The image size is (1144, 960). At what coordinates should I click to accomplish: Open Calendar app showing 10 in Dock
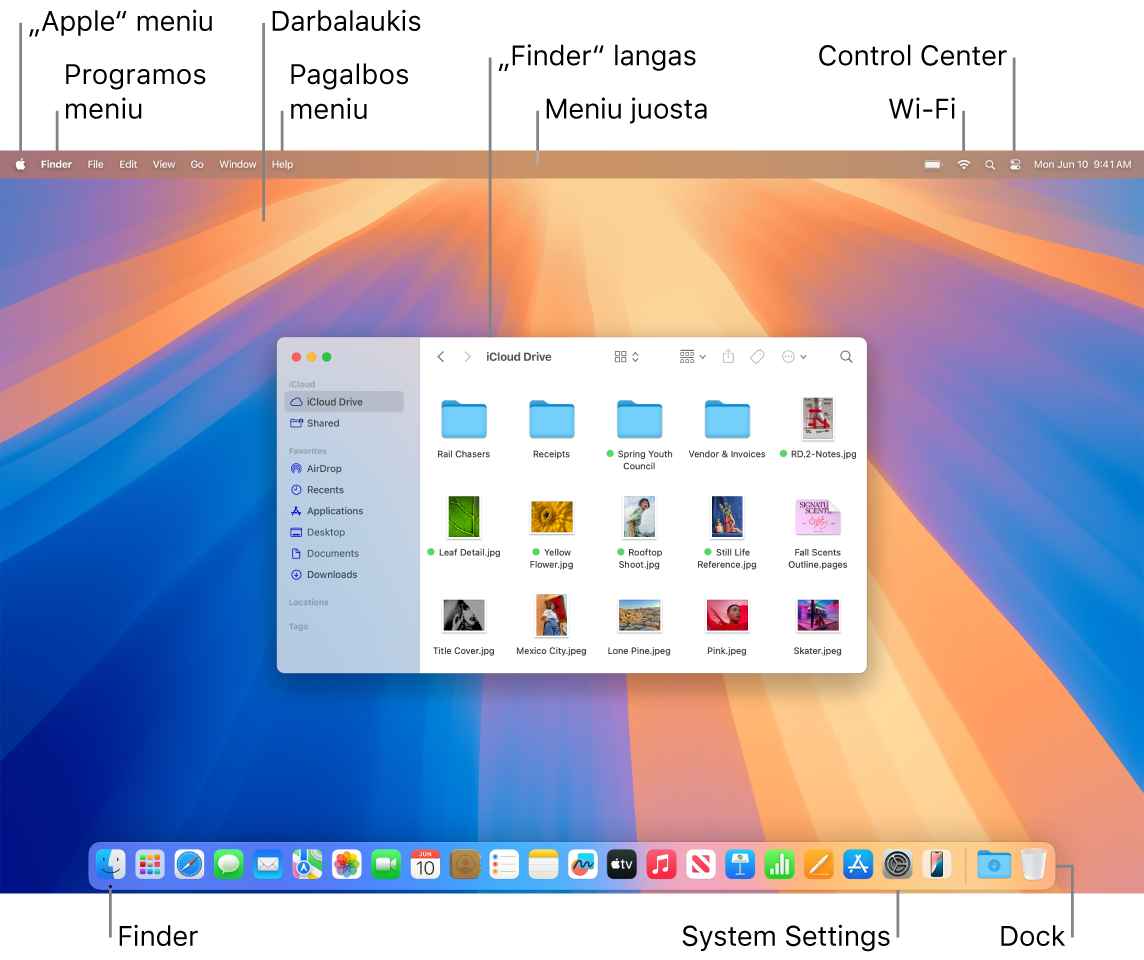[x=425, y=865]
